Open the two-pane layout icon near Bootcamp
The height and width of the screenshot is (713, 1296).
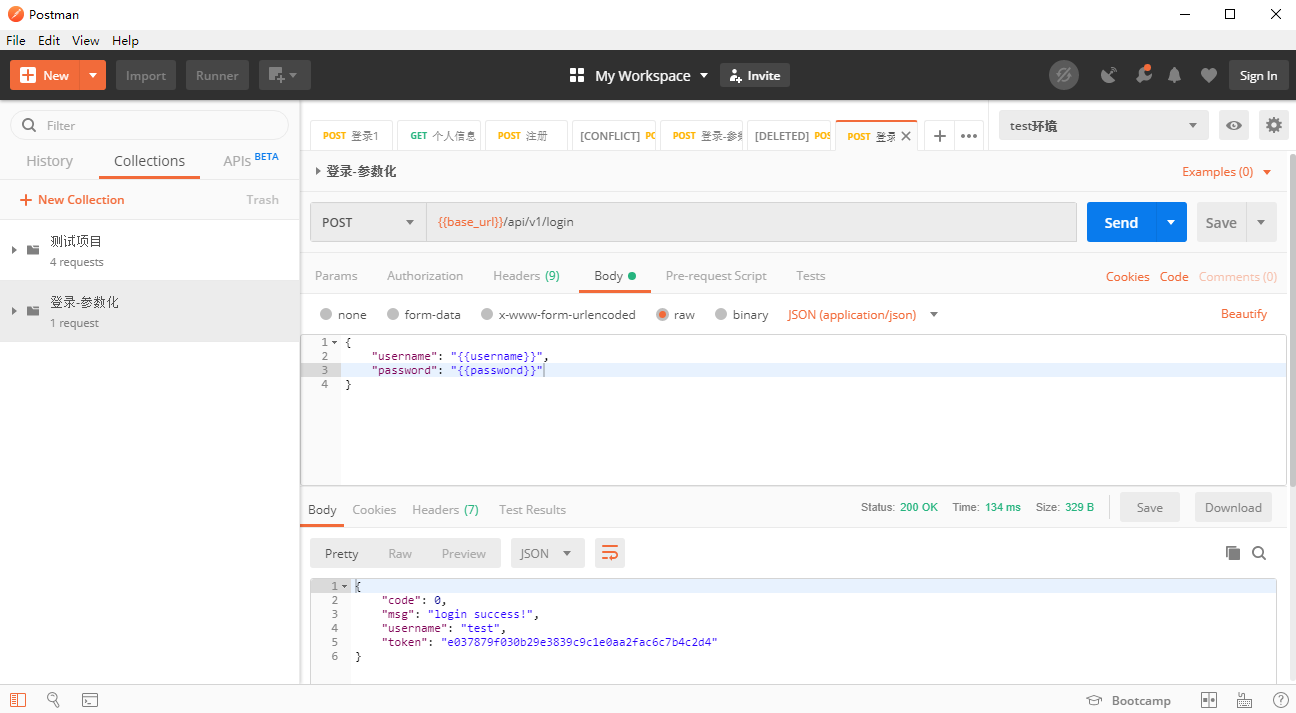tap(1209, 699)
